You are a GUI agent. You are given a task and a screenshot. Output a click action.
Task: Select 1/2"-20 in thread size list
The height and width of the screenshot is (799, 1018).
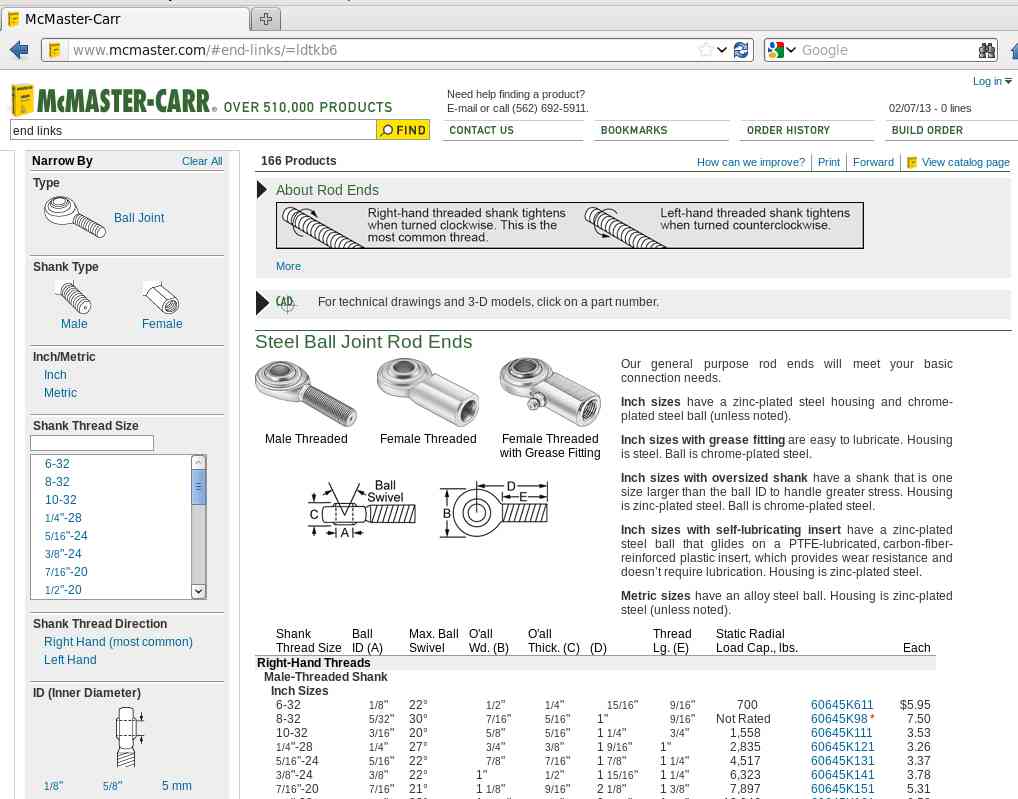63,590
